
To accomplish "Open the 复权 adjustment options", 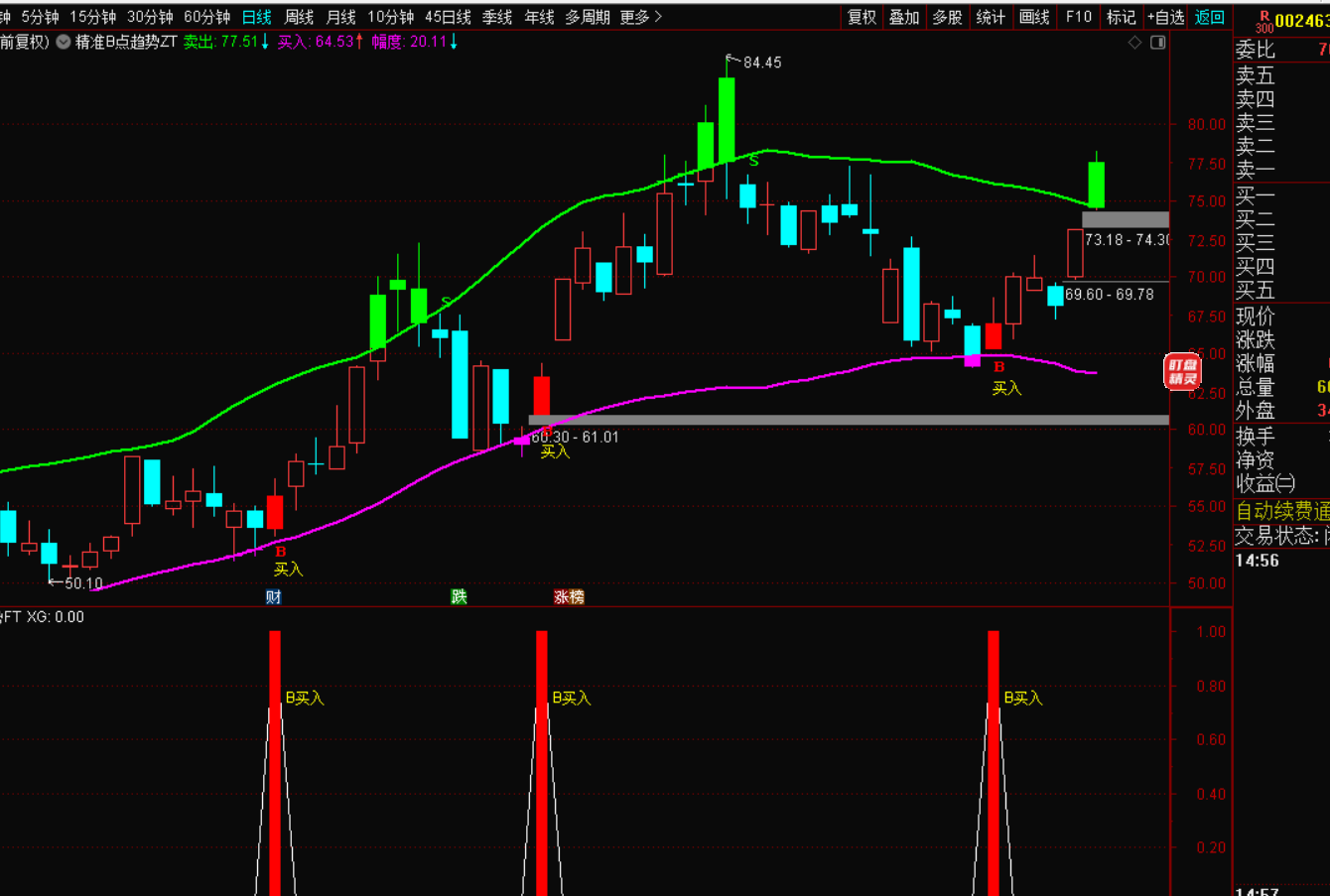I will tap(862, 17).
